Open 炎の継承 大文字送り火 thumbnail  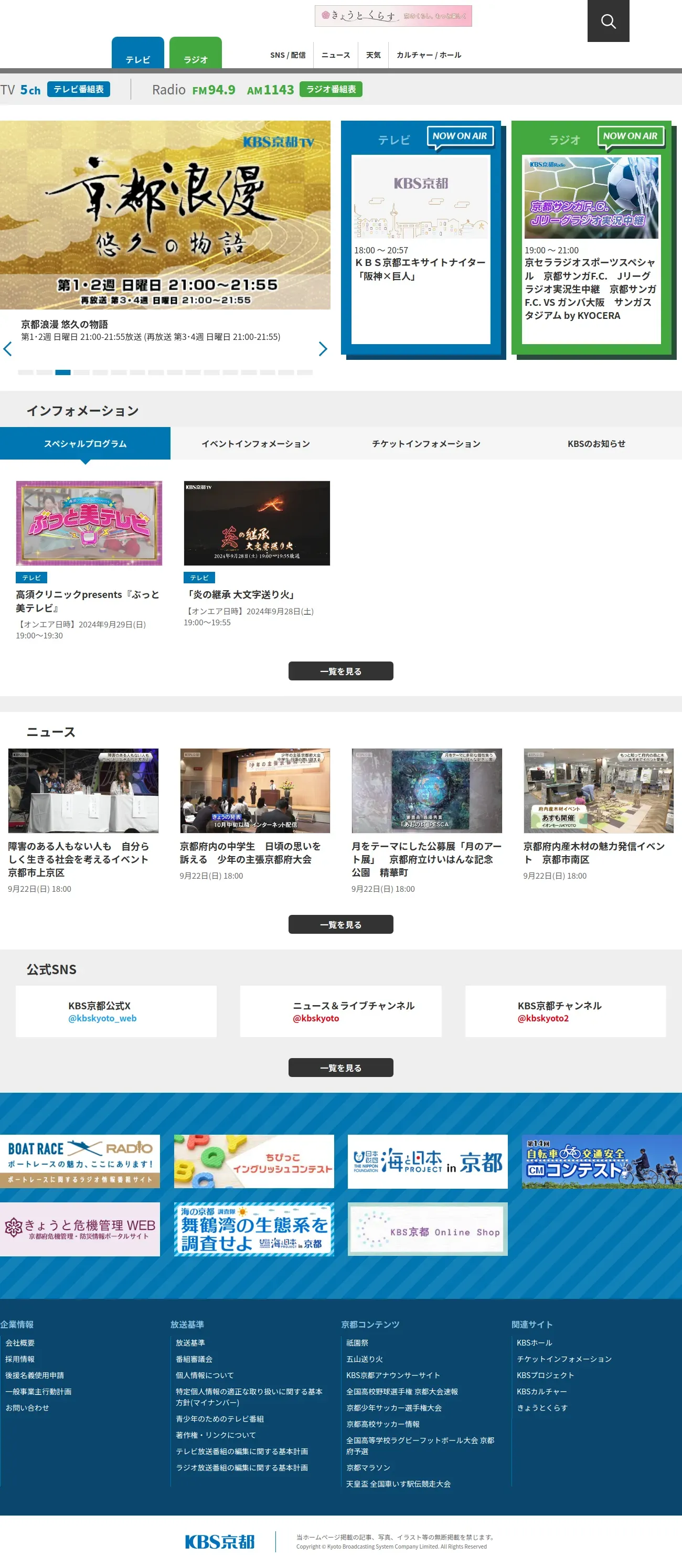pyautogui.click(x=257, y=524)
